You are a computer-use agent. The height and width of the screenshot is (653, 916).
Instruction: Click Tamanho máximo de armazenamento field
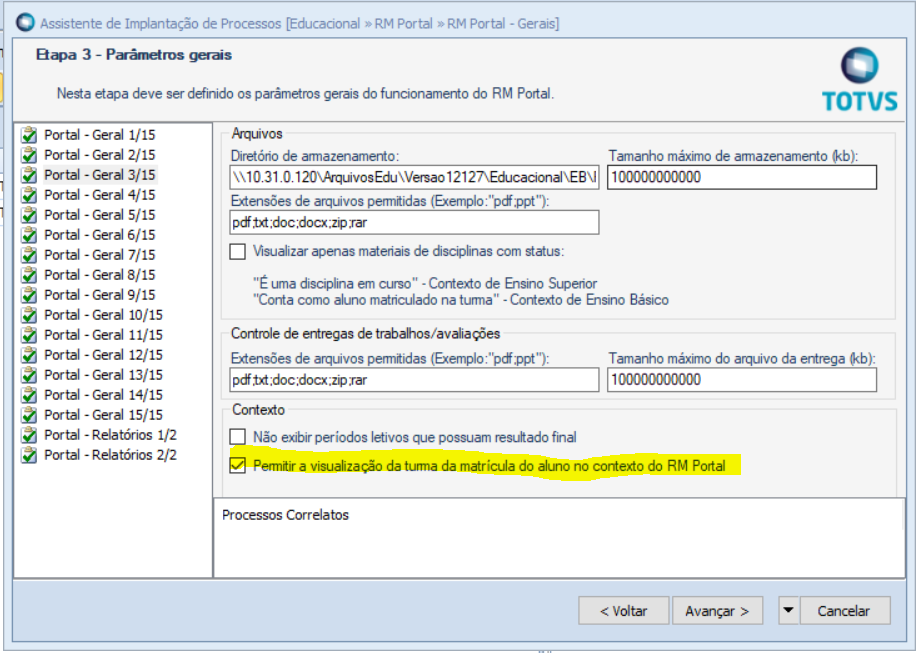pos(742,178)
